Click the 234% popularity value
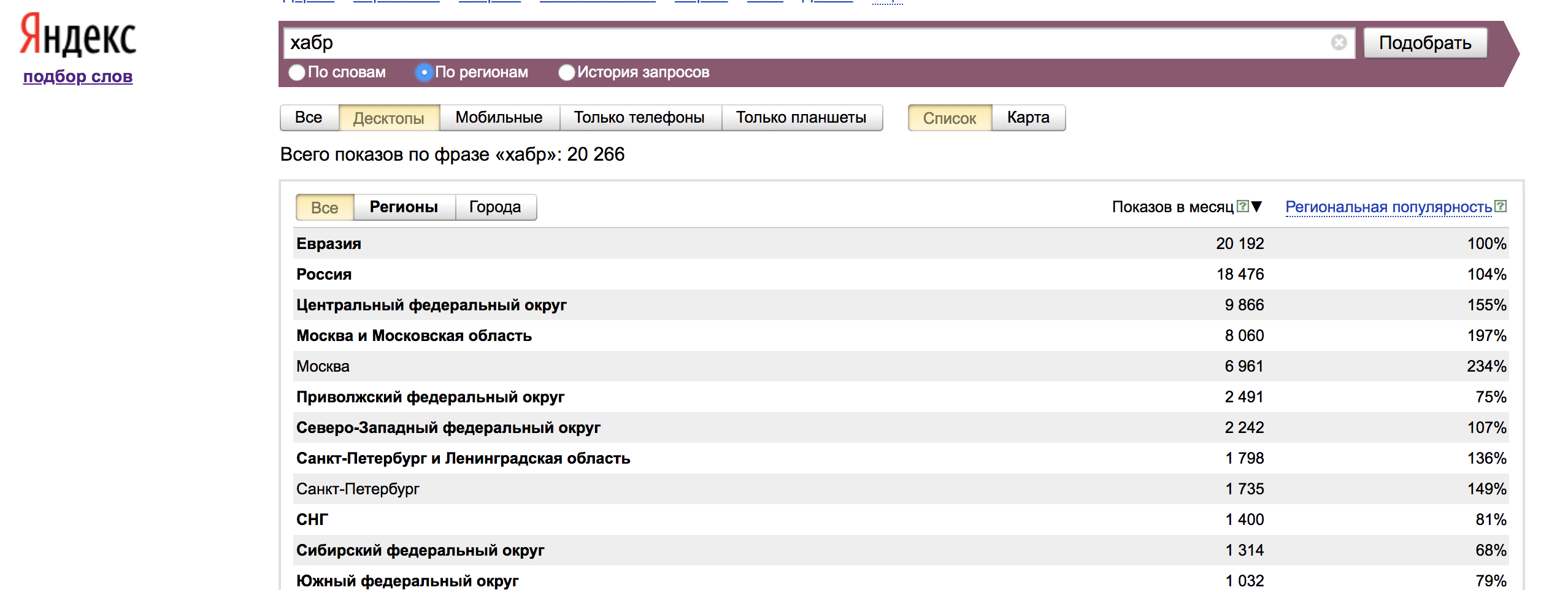This screenshot has height=590, width=1568. coord(1486,366)
